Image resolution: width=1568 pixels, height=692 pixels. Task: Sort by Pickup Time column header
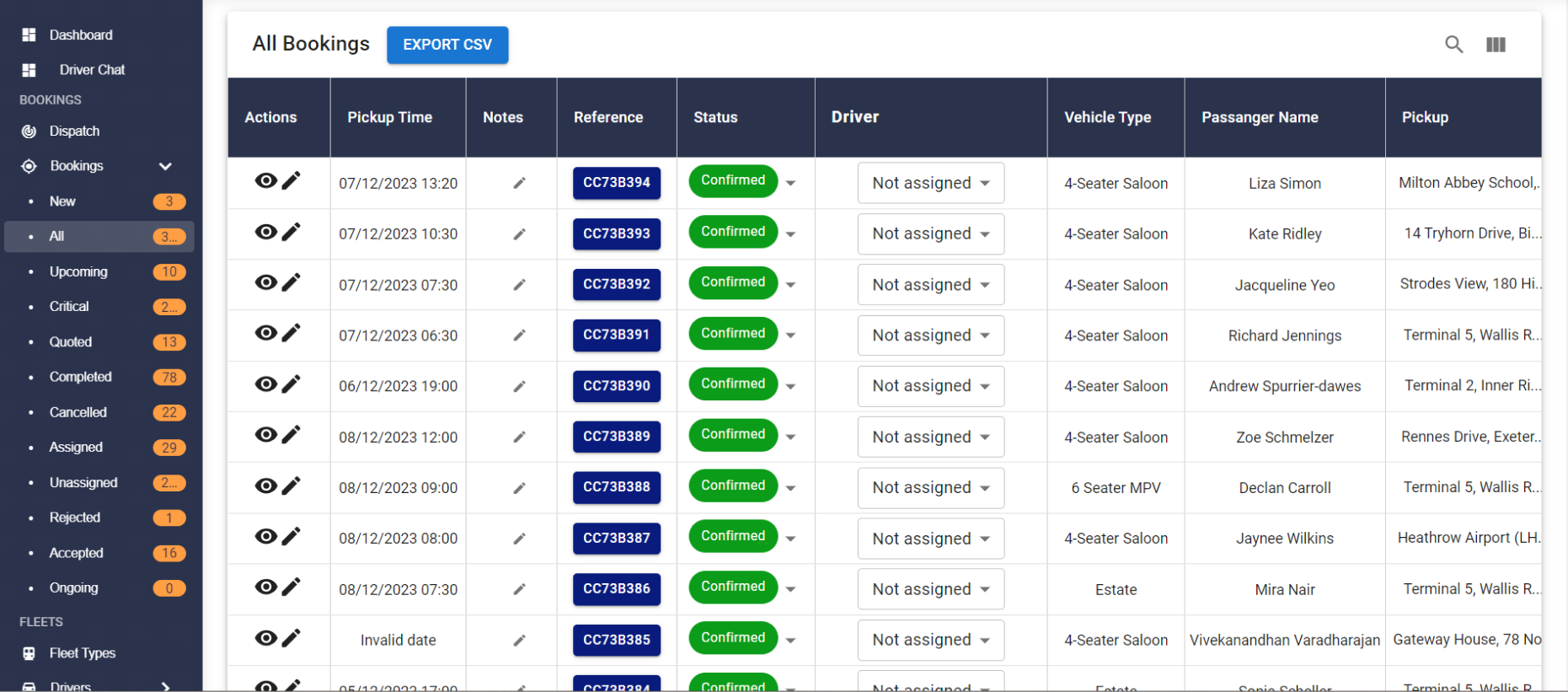tap(389, 117)
